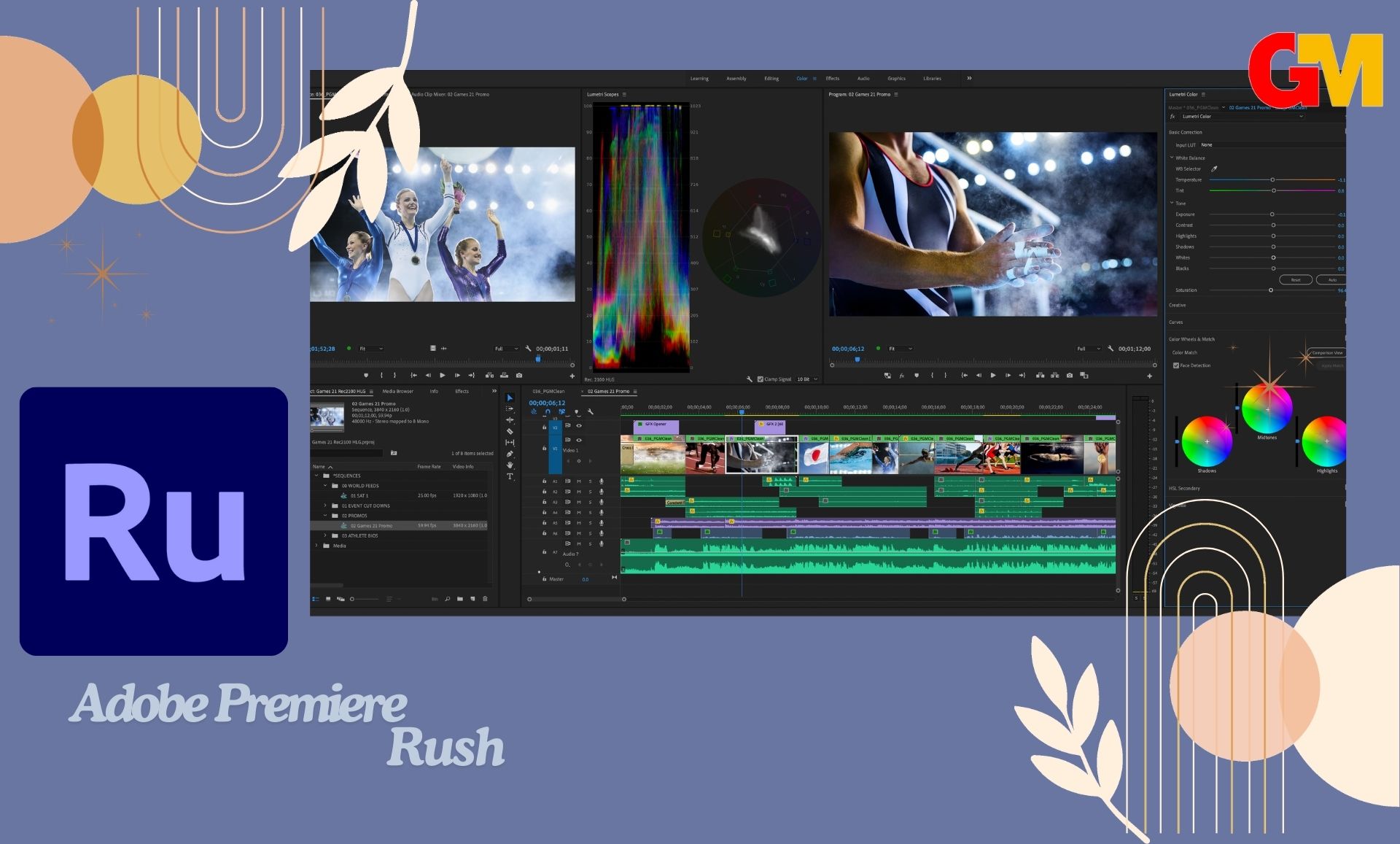Export frame camera icon in Source monitor
The height and width of the screenshot is (844, 1400).
518,376
